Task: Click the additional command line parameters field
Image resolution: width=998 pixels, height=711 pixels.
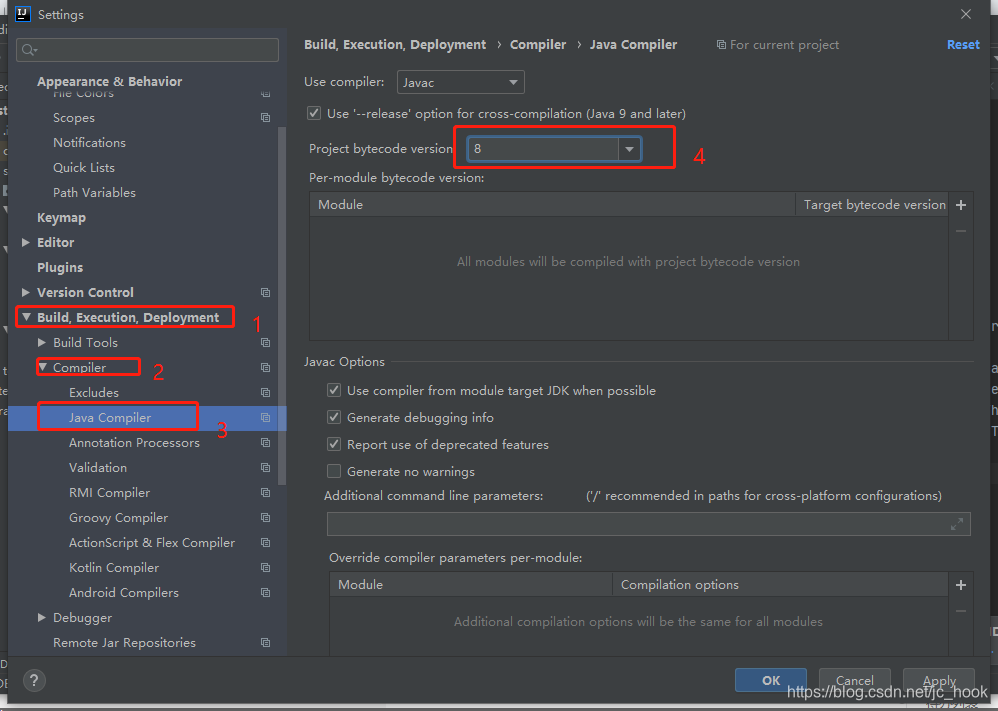Action: pos(649,524)
